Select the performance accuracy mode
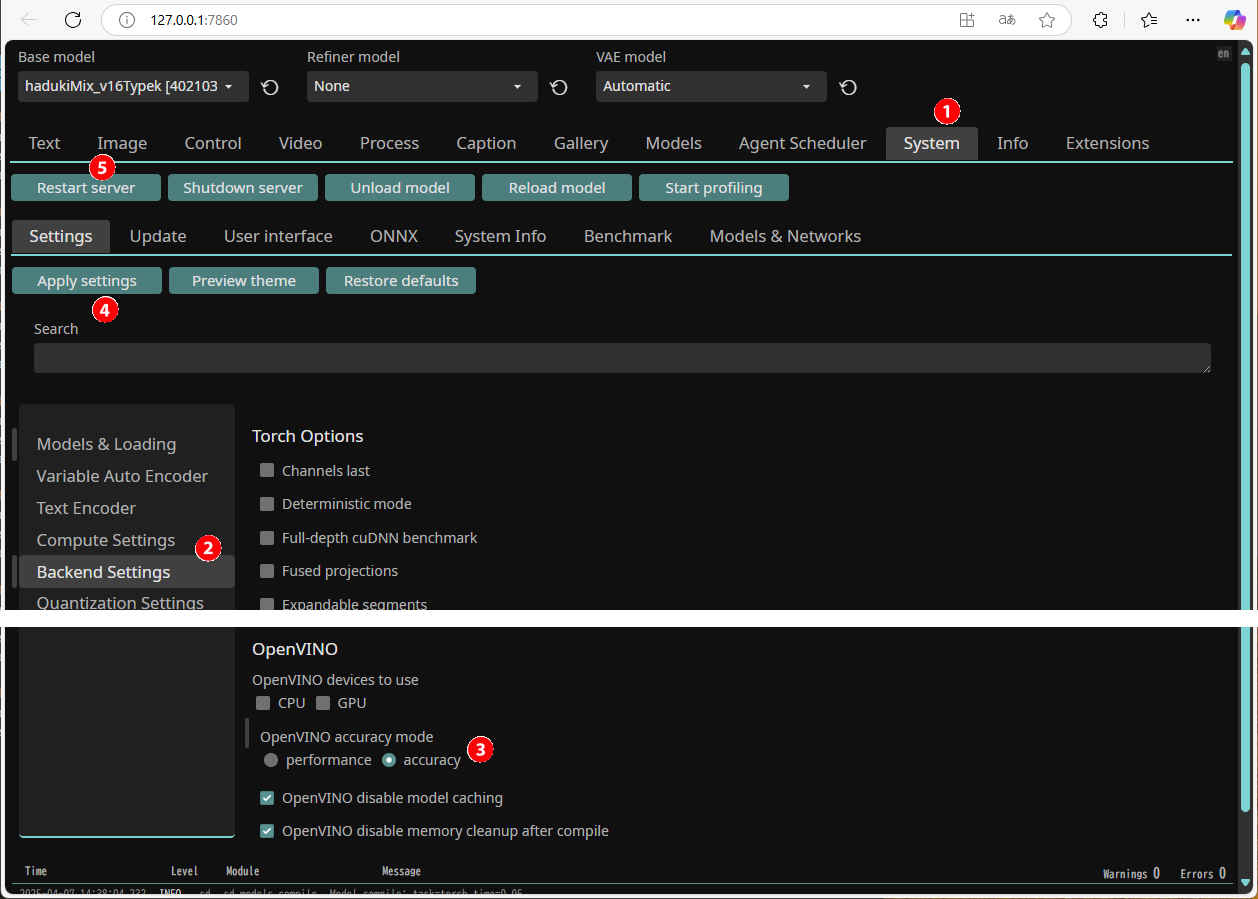Screen dimensions: 1258x899 click(271, 760)
